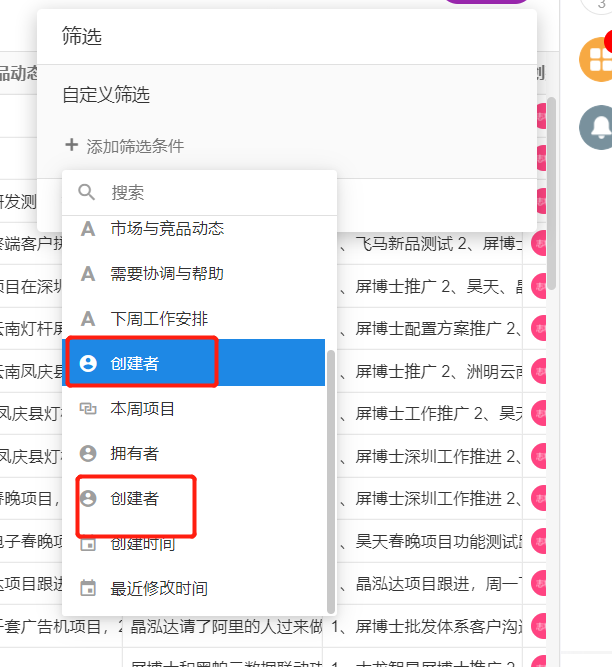Click 添加筛选条件 to add filter
Screen dimensions: 612x667
[135, 146]
